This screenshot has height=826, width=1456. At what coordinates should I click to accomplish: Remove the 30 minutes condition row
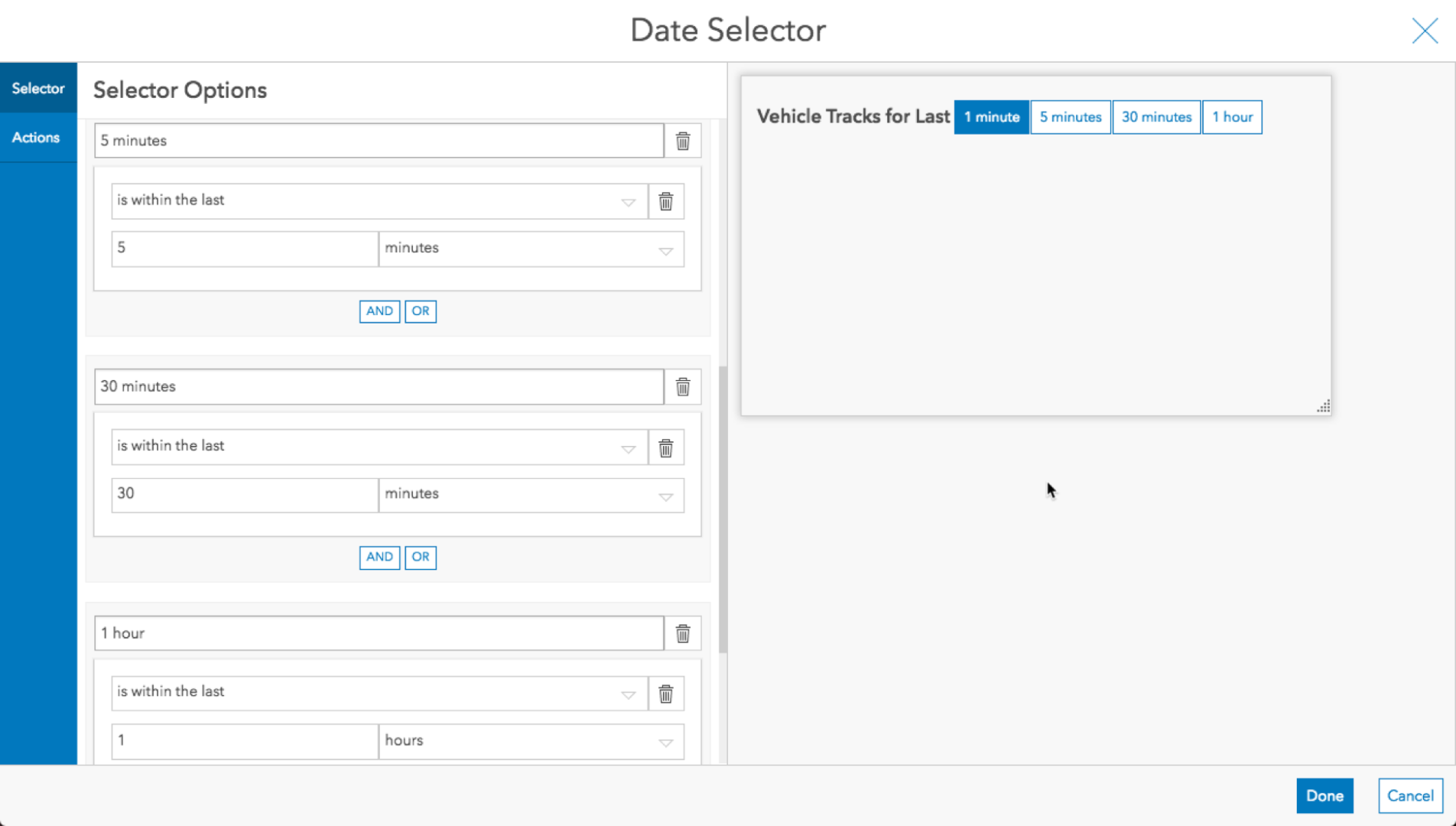click(x=666, y=447)
